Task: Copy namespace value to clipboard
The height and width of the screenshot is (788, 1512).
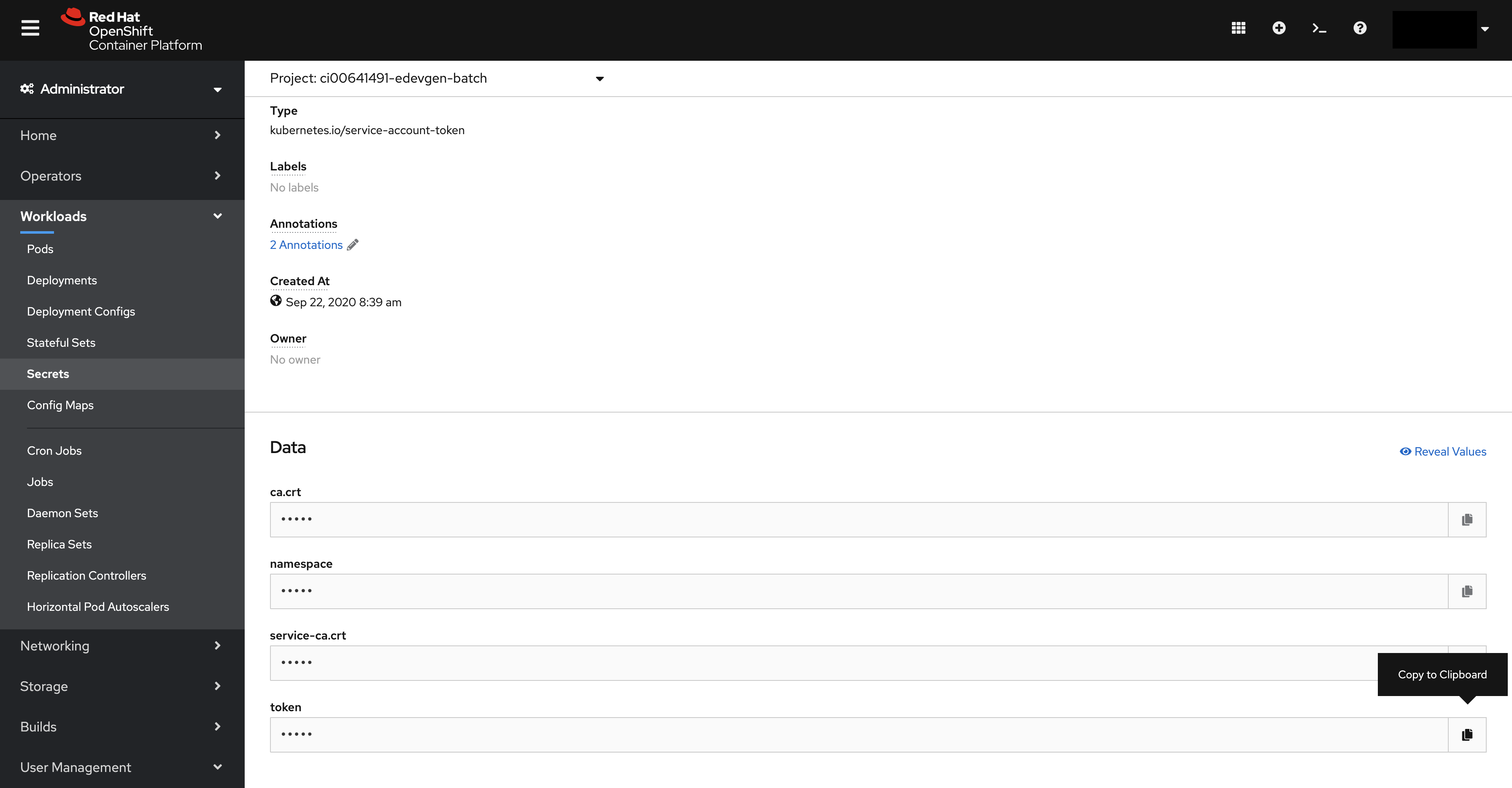Action: pos(1467,591)
